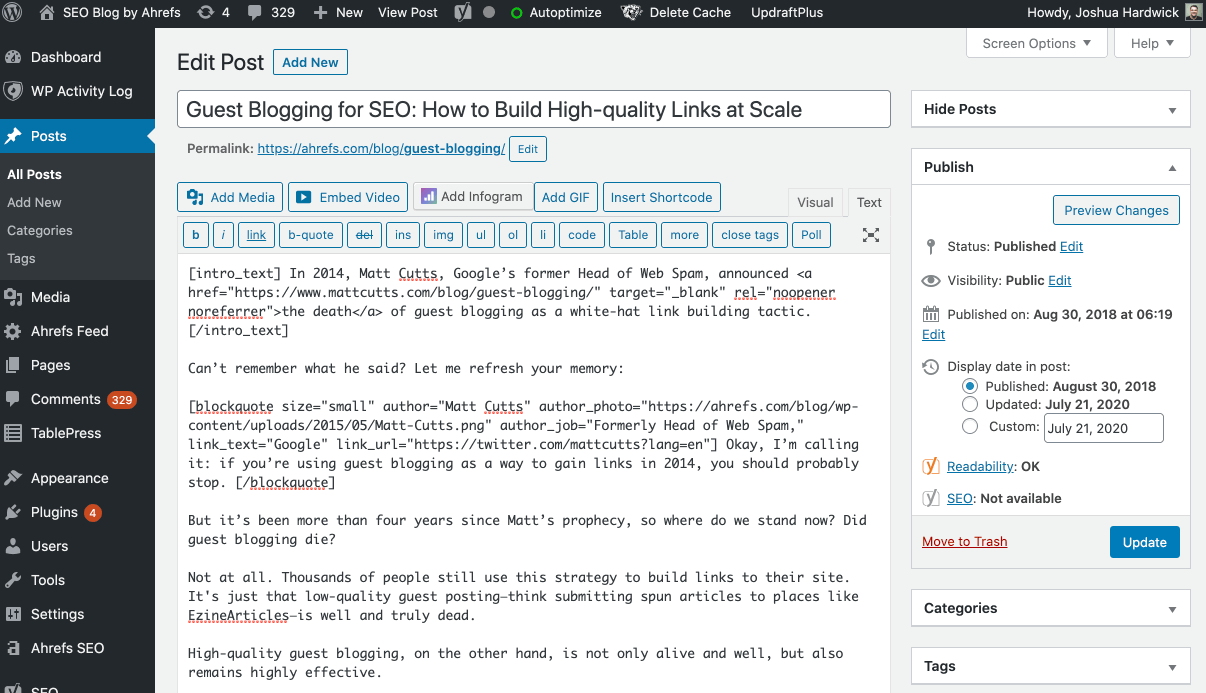Screen dimensions: 1206x693
Task: Select the Custom display date radio button
Action: pos(969,425)
